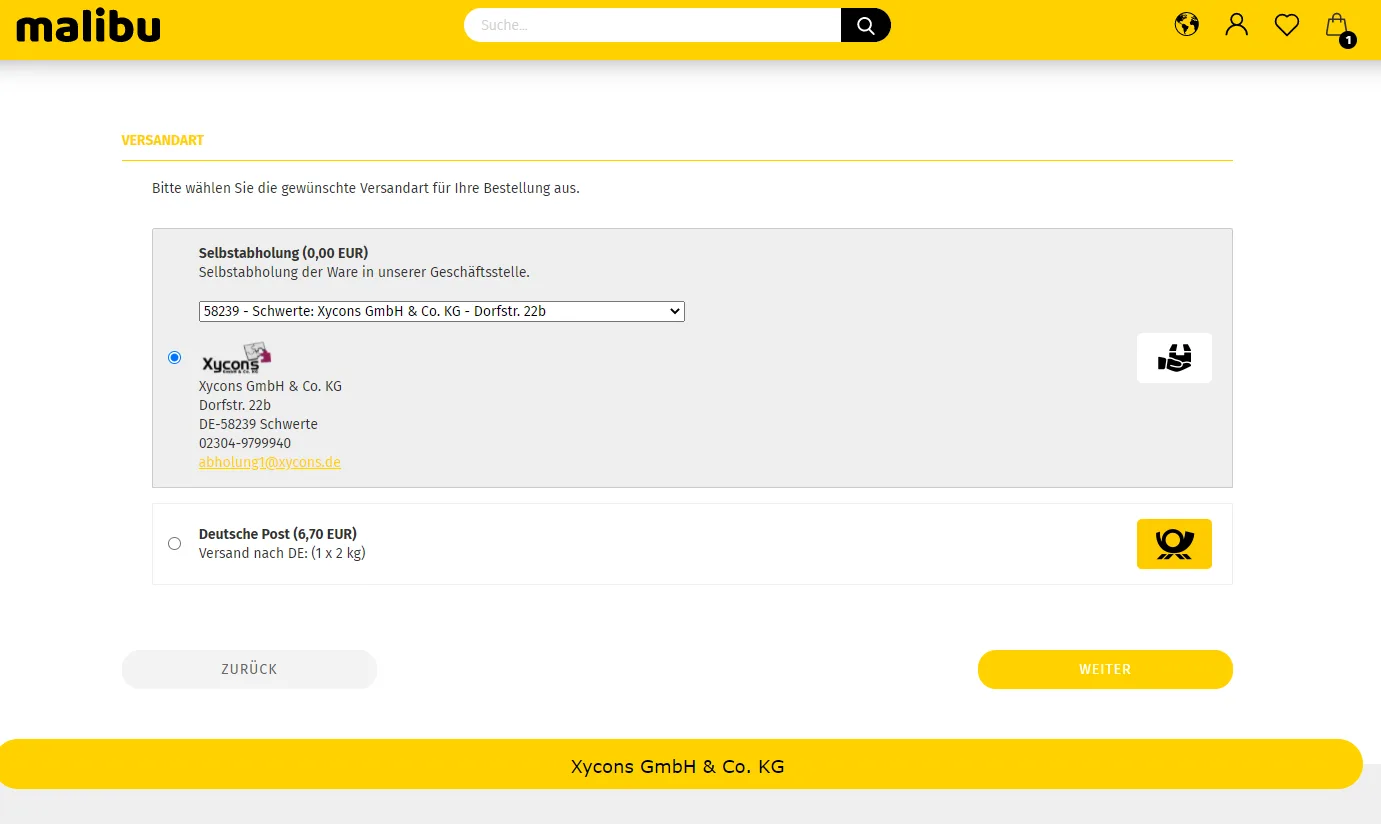Click the Selbstabholung pickup hand icon
Screen dimensions: 1381x824
1174,358
